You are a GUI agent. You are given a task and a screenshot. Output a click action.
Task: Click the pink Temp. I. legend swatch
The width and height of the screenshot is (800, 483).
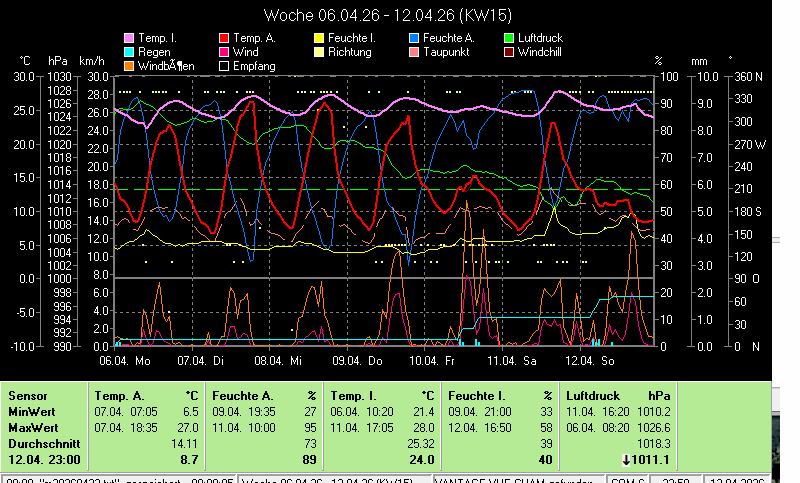pos(128,38)
